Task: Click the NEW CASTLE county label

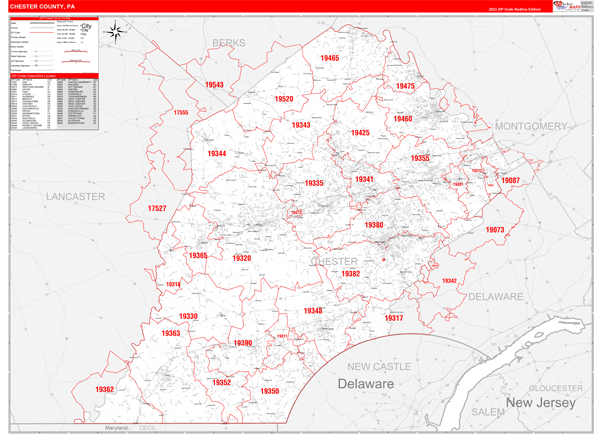Action: point(379,367)
